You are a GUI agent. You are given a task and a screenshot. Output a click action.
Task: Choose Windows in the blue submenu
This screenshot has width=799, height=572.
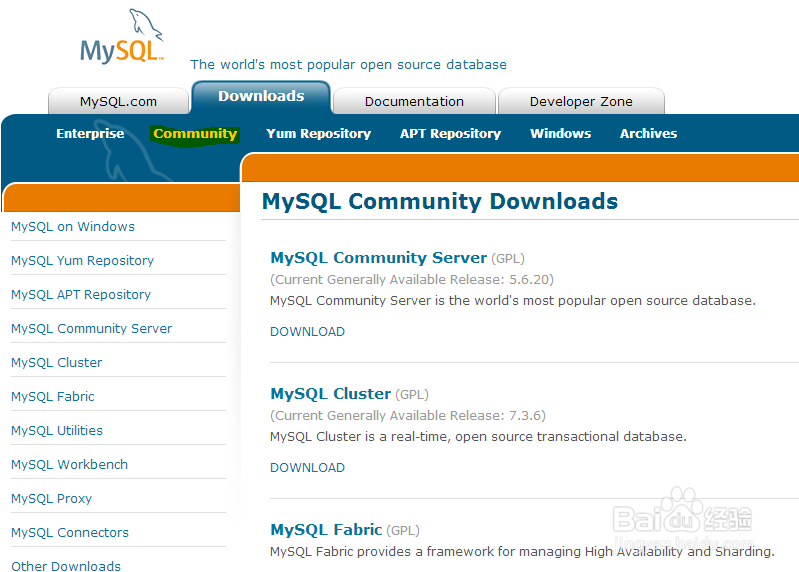(x=561, y=133)
